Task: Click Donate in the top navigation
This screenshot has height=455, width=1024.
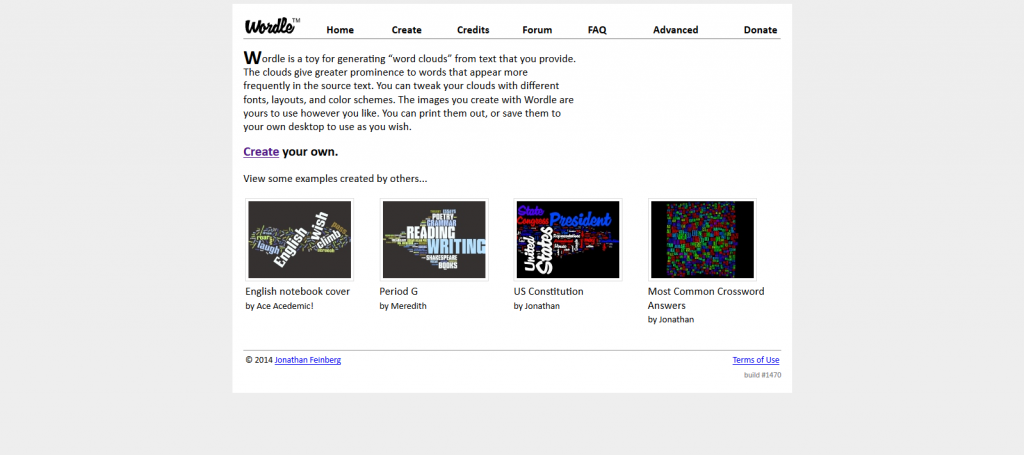Action: (x=760, y=30)
